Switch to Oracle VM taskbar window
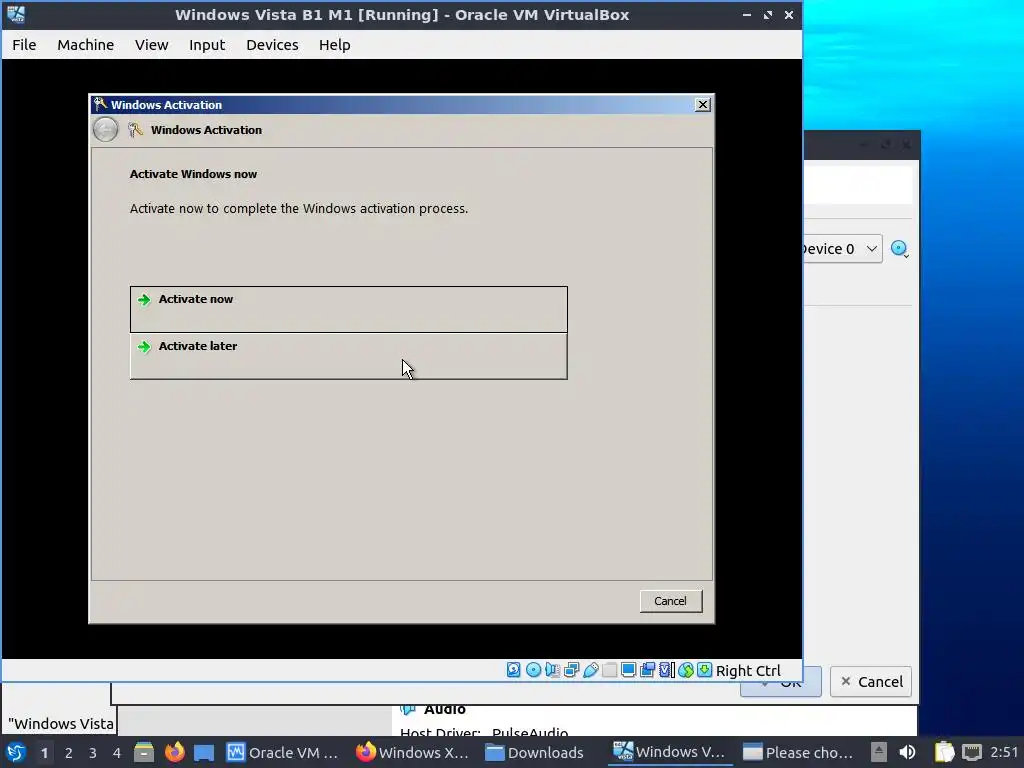Viewport: 1024px width, 768px height. (282, 752)
